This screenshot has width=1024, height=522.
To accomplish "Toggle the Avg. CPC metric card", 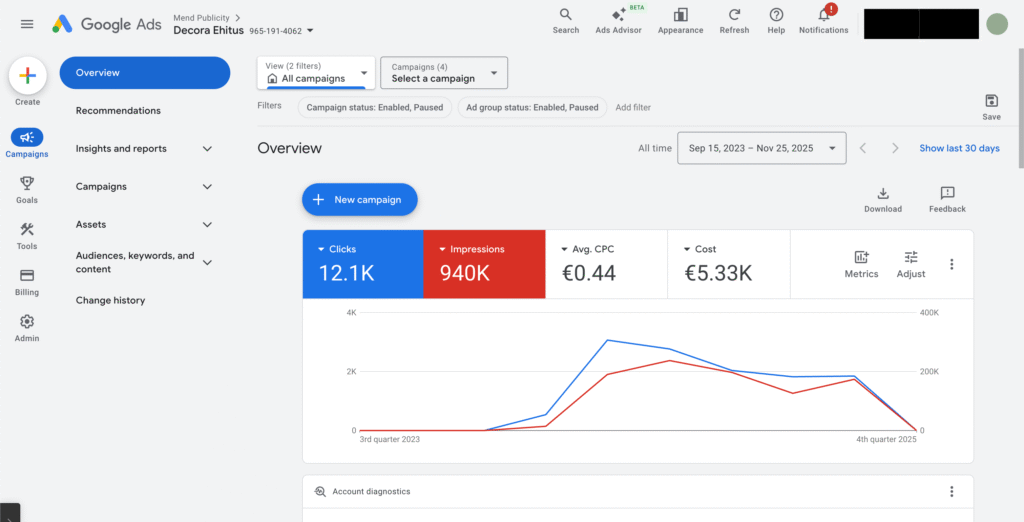I will (x=606, y=264).
